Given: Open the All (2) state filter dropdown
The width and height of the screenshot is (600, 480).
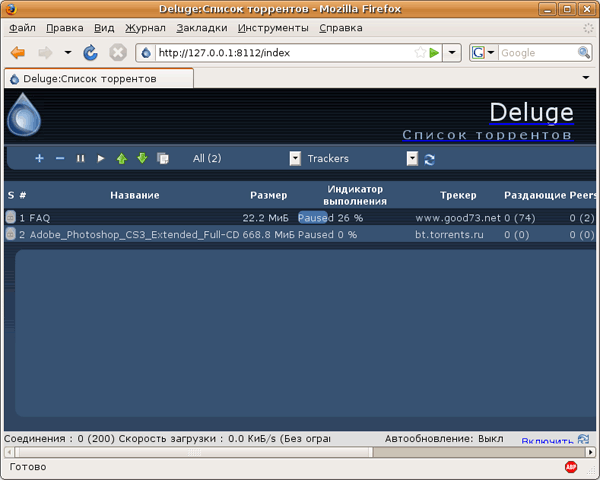Looking at the screenshot, I should click(x=295, y=158).
